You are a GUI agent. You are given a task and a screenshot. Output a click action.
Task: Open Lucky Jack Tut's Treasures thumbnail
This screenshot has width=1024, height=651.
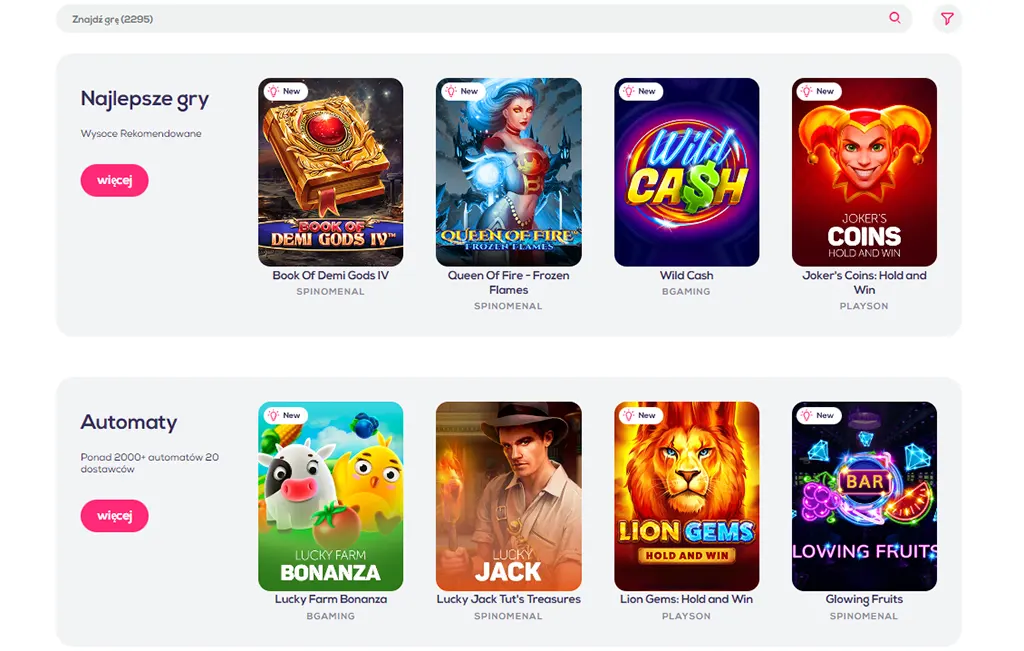[x=509, y=496]
